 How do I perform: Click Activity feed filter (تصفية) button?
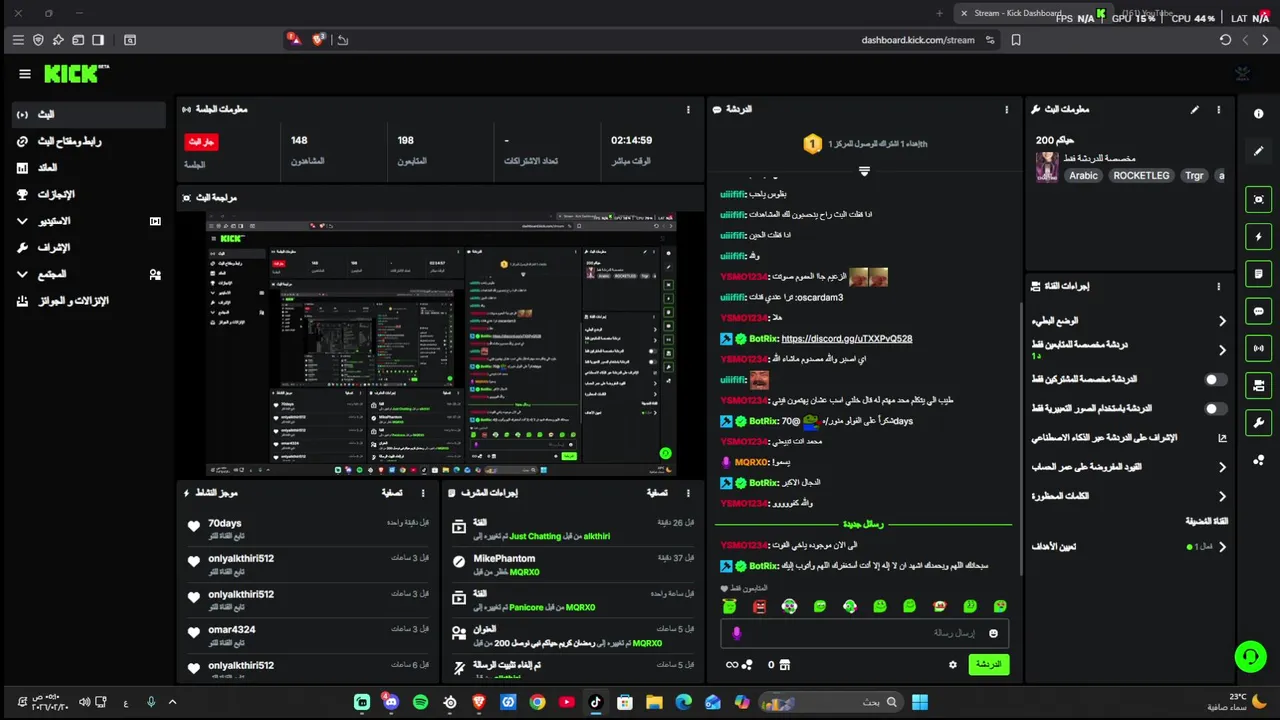coord(392,493)
